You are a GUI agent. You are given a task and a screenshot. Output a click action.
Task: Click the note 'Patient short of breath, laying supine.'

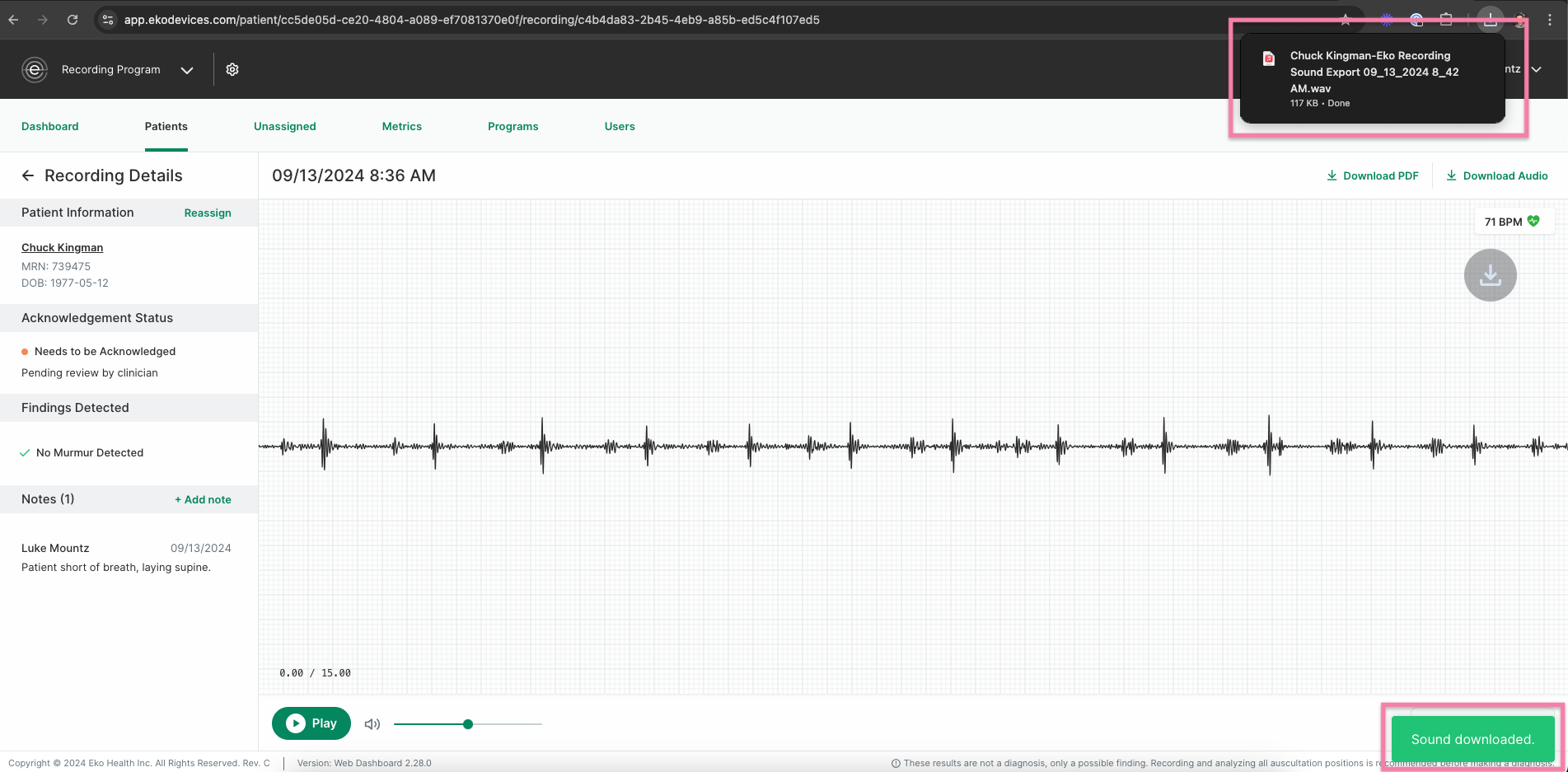pos(116,567)
